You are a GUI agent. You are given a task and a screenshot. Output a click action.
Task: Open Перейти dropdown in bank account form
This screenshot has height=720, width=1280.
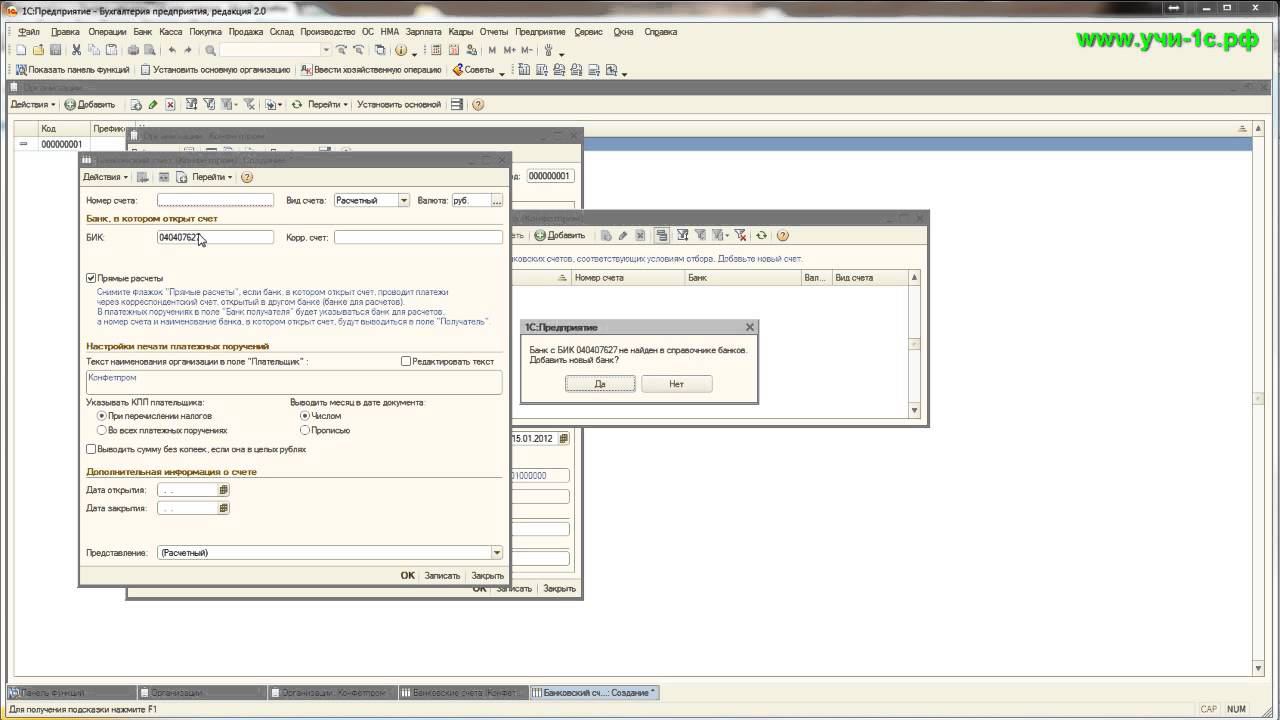(x=212, y=177)
